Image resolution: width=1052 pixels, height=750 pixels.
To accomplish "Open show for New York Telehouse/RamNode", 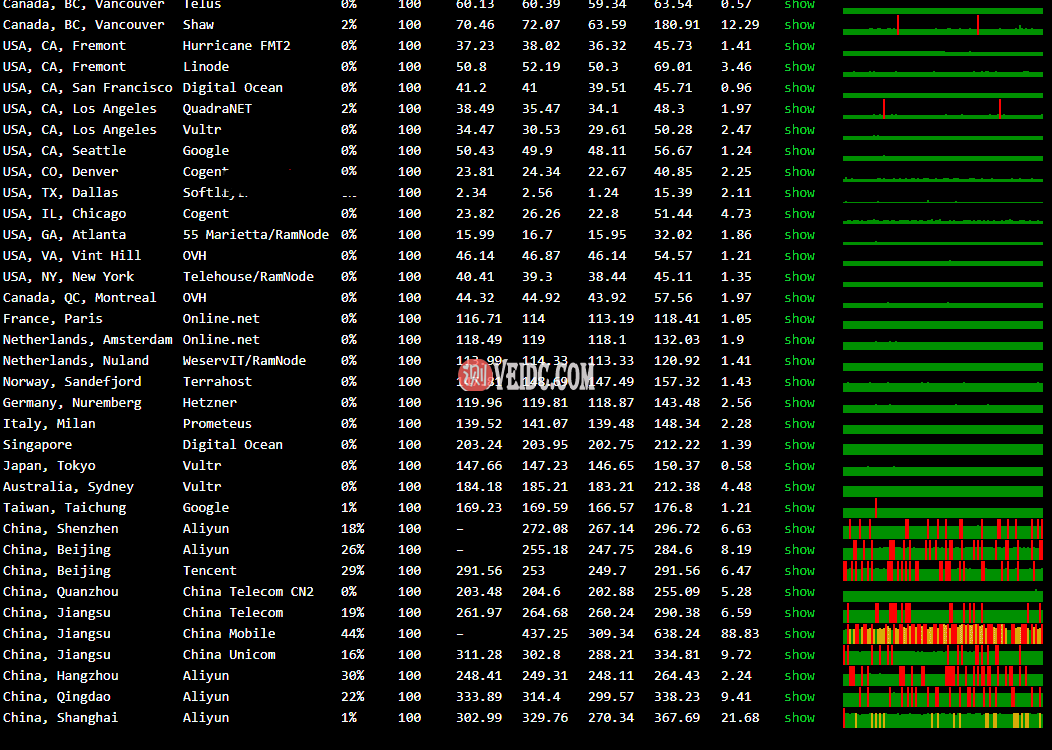I will point(799,276).
